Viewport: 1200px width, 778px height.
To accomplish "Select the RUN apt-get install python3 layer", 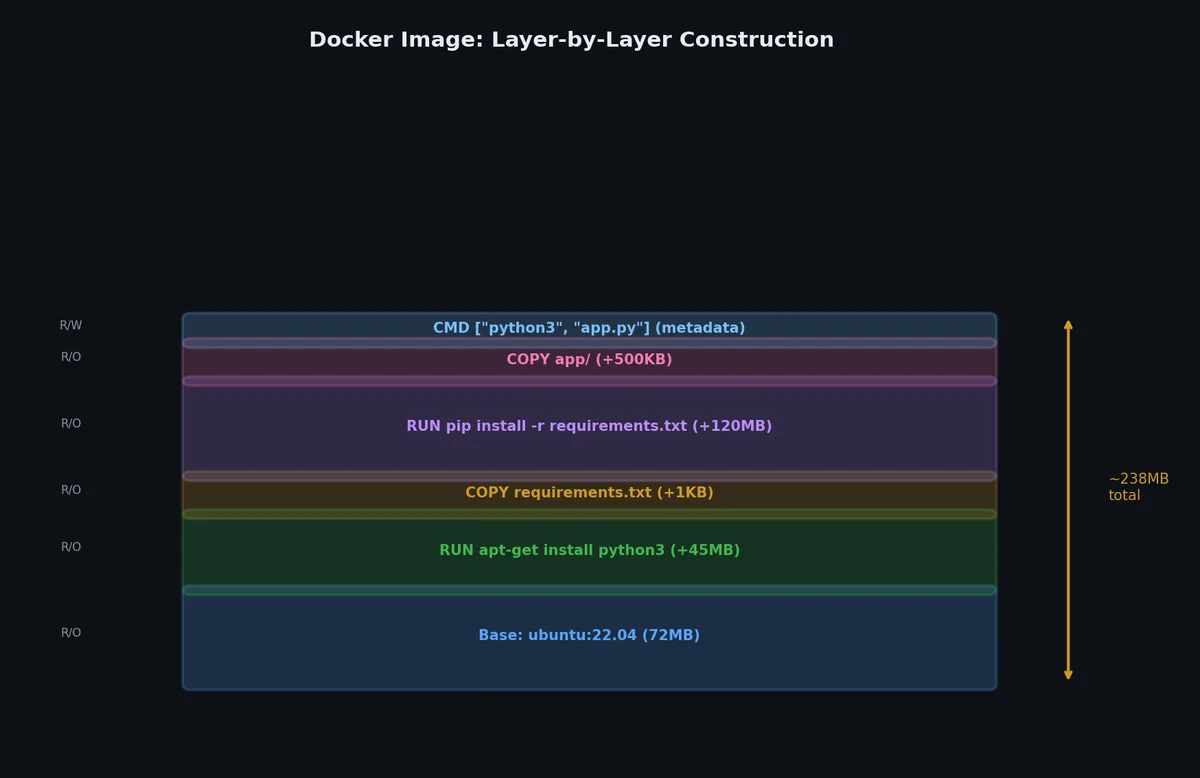I will [x=589, y=552].
